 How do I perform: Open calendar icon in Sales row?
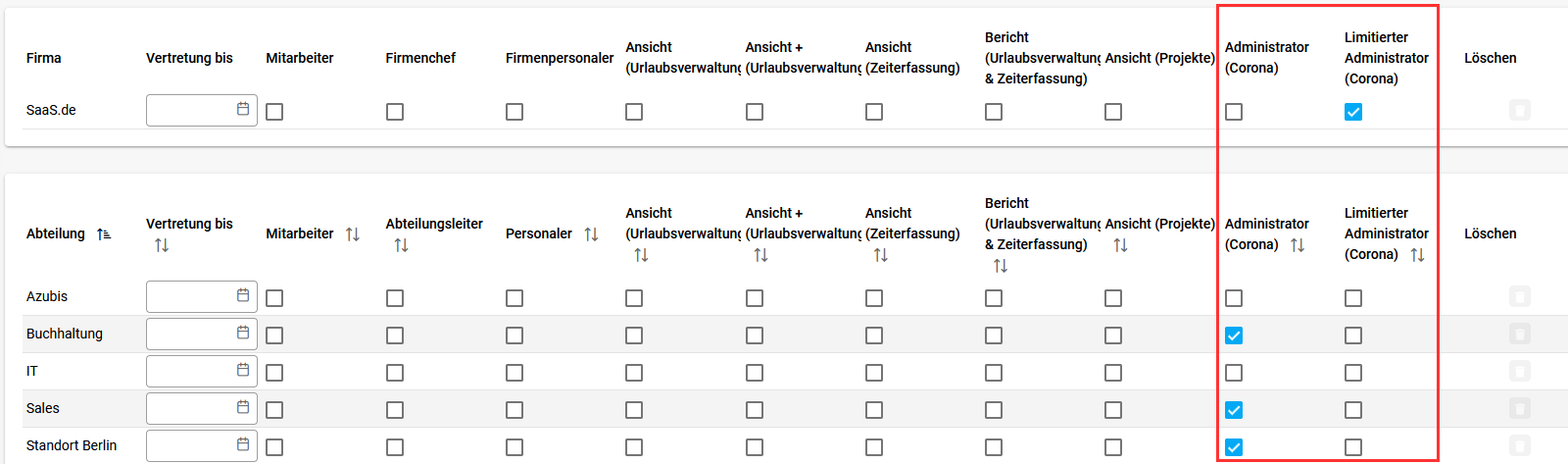(243, 406)
